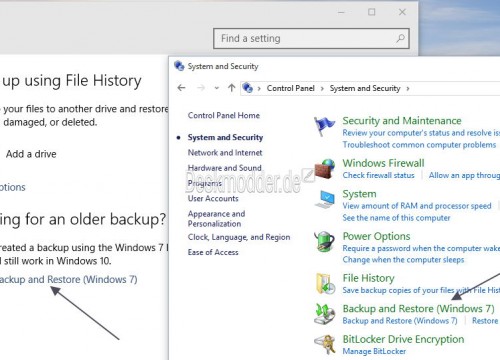Click the Backup and Restore drive icon

coord(325,314)
